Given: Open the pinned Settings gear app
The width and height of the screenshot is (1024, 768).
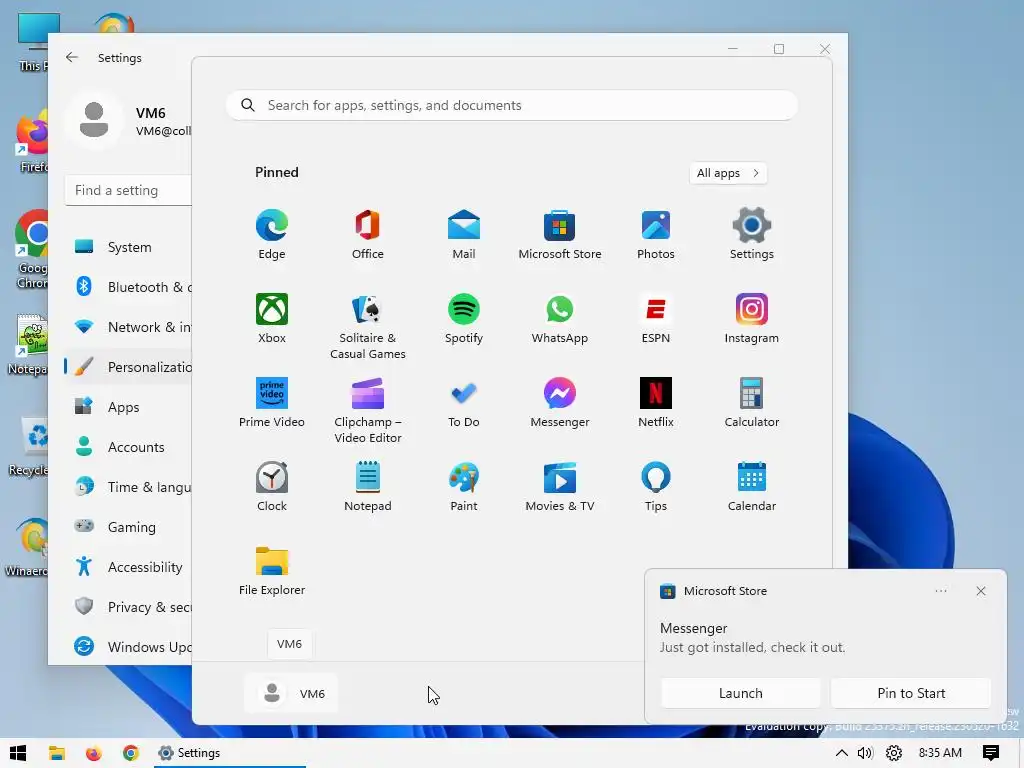Looking at the screenshot, I should (752, 234).
